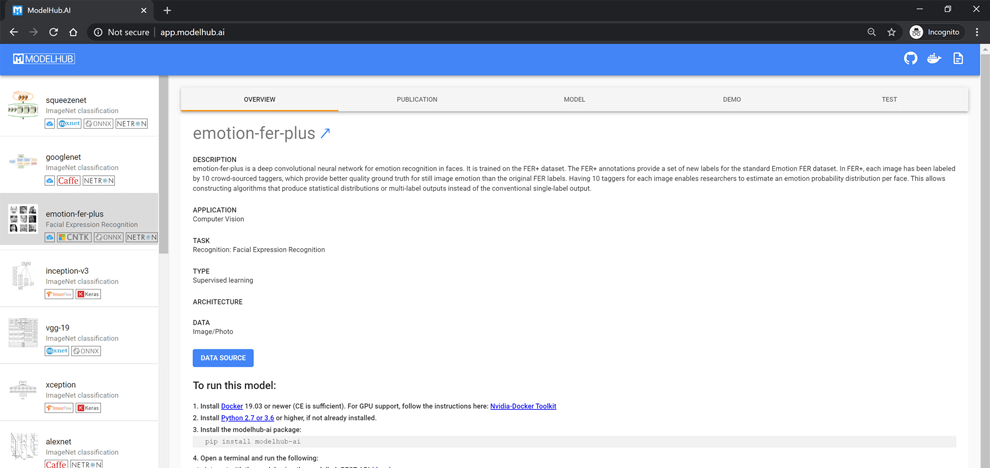This screenshot has width=990, height=468.
Task: Click vgg-19 architecture thumbnail
Action: [x=23, y=333]
